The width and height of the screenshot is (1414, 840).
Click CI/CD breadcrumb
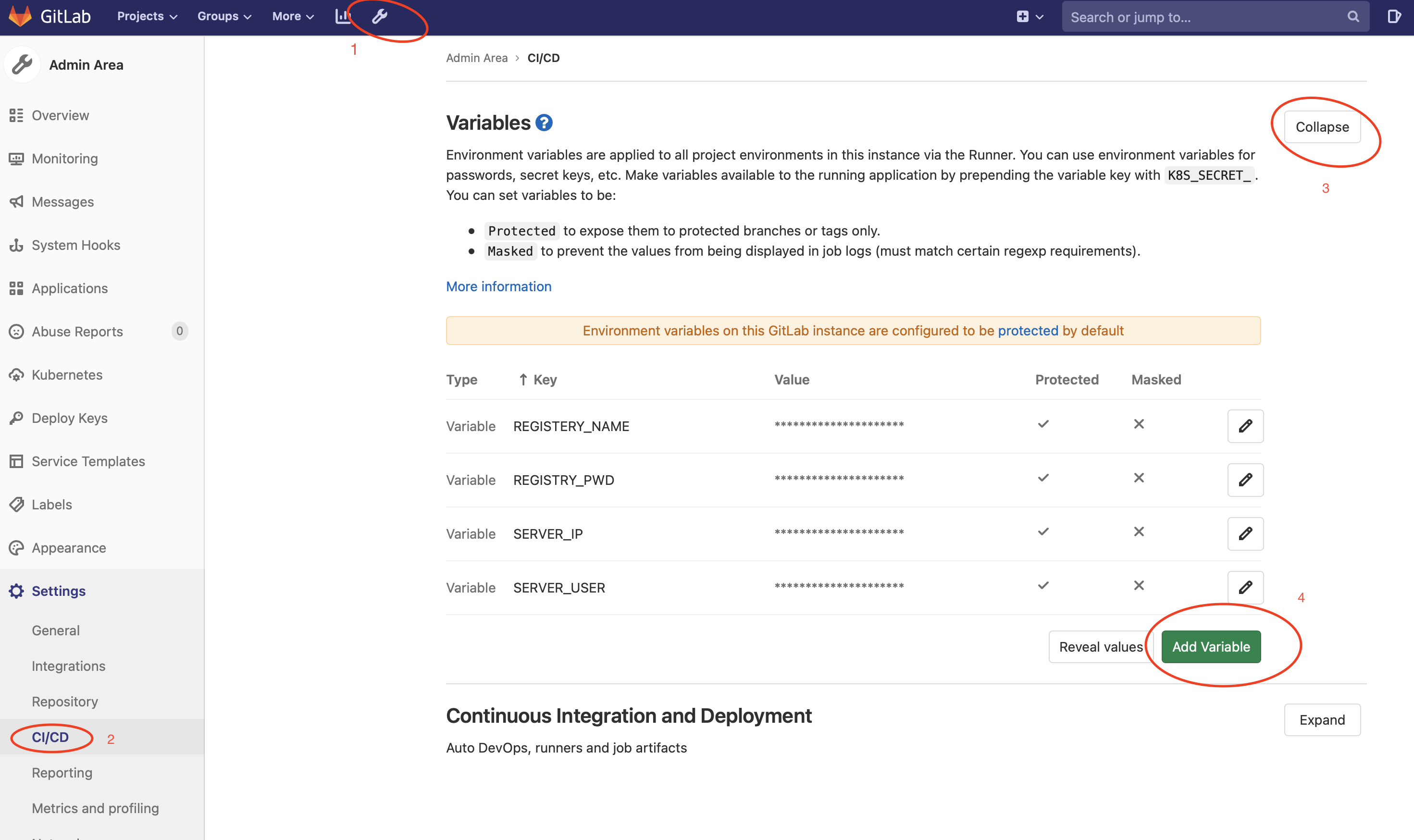click(544, 58)
